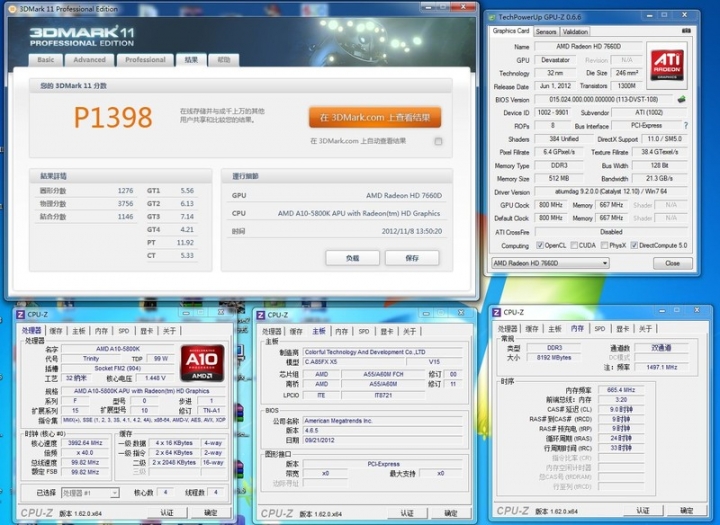Click the green BIOS save chip icon
The height and width of the screenshot is (525, 720).
click(x=681, y=99)
